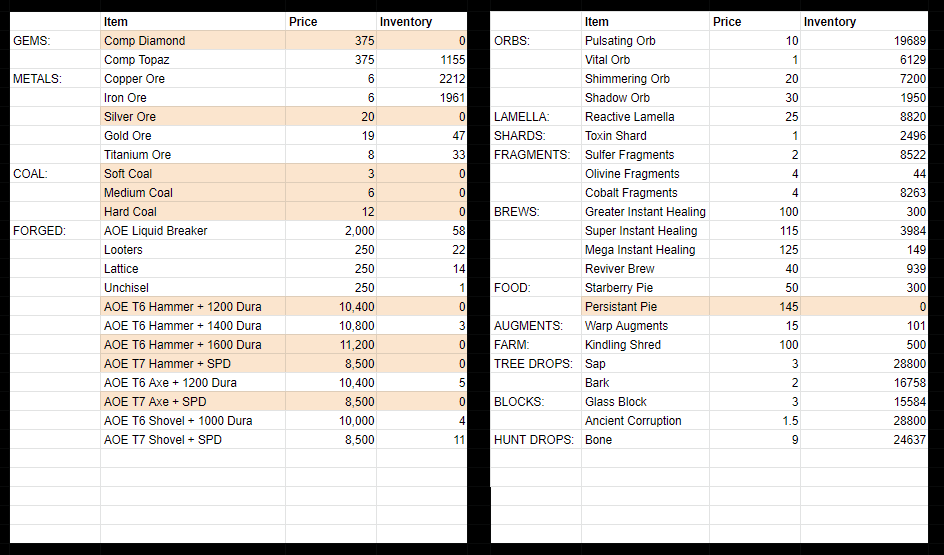
Task: Select the Kindling Shred item cell
Action: point(645,345)
